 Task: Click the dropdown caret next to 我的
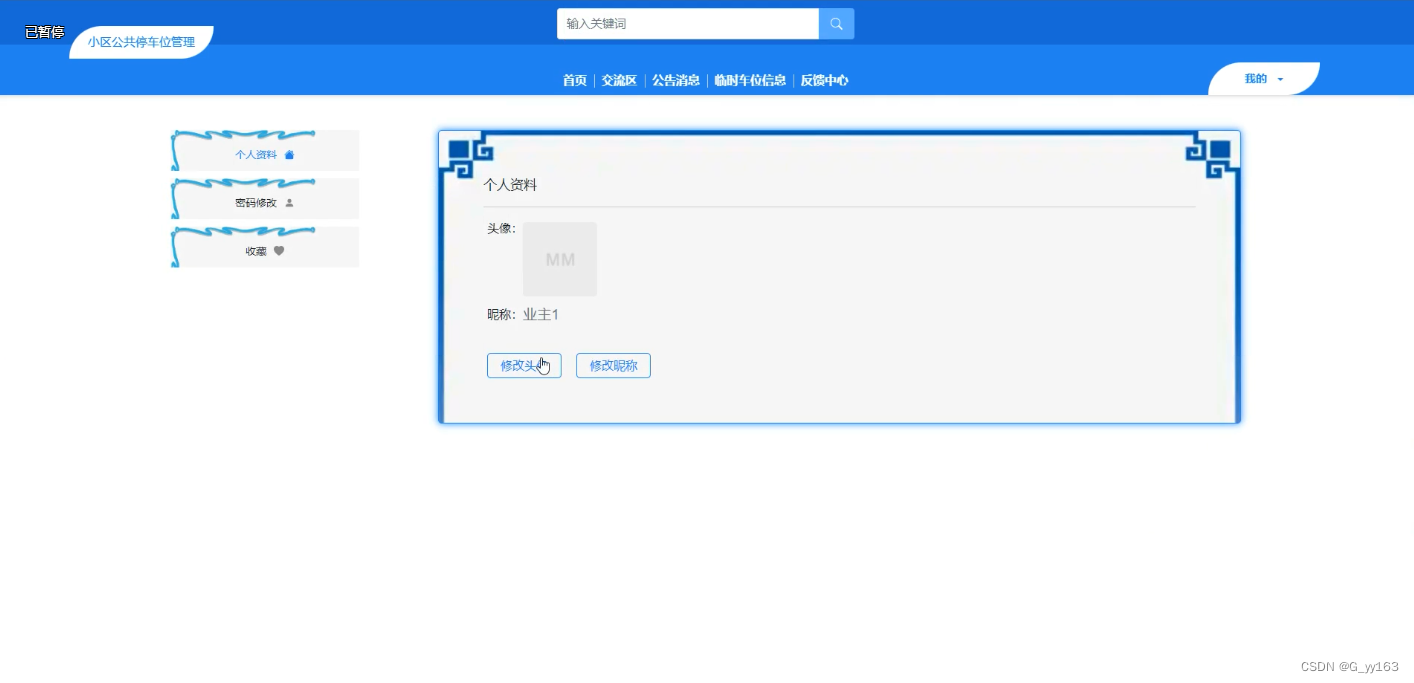coord(1280,80)
